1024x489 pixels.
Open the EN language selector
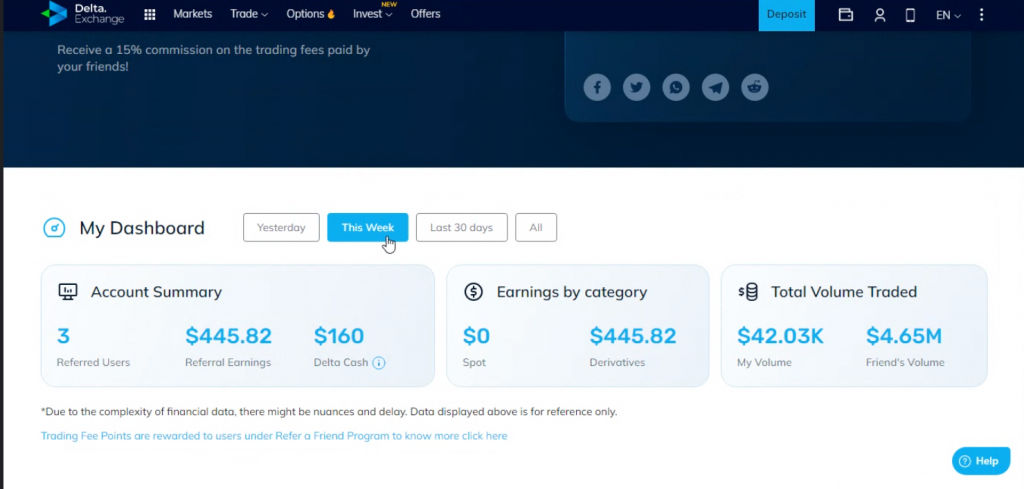click(x=948, y=15)
